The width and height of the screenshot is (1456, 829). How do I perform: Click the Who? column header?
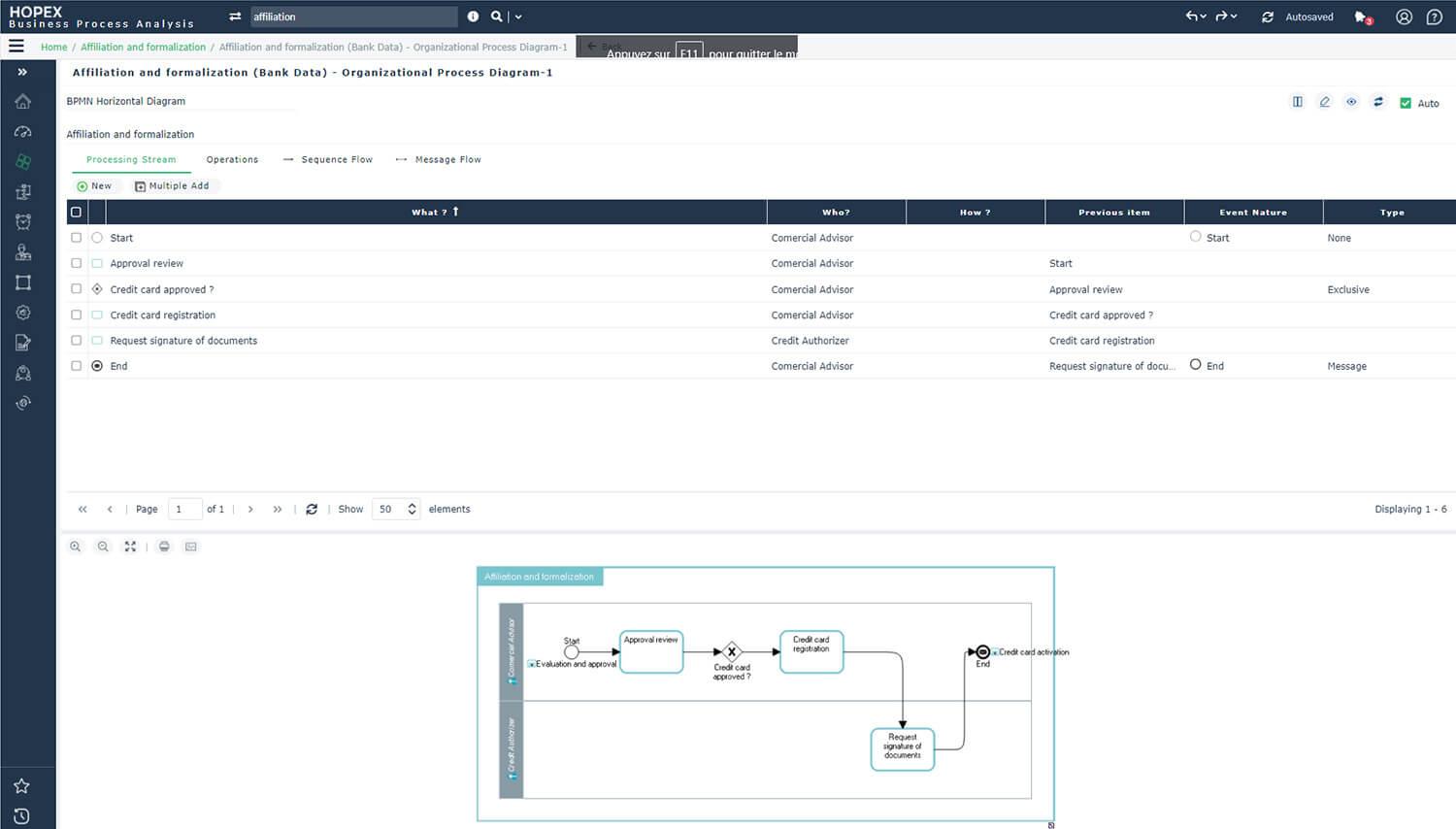tap(836, 212)
